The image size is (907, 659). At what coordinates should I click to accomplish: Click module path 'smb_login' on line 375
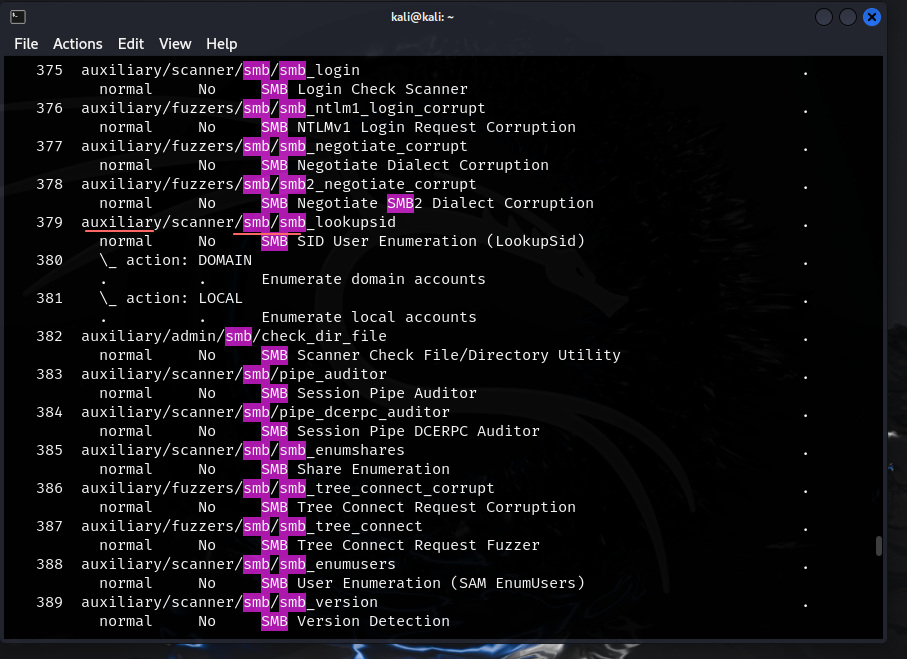220,71
